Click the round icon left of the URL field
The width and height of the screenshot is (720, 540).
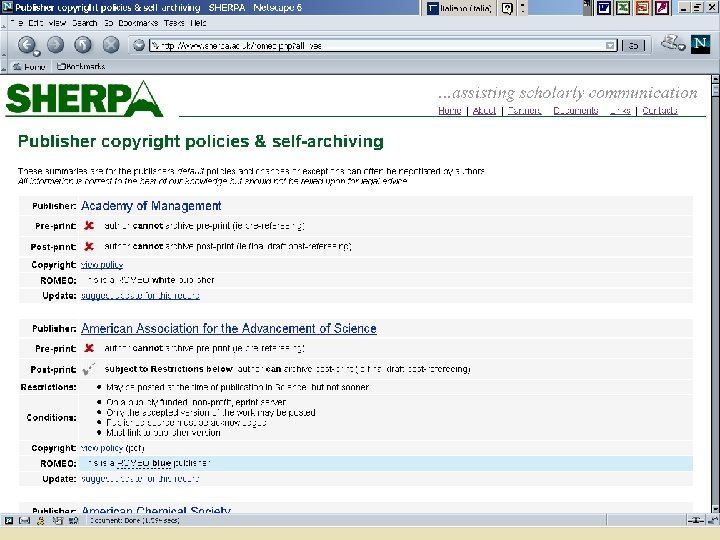pos(138,45)
